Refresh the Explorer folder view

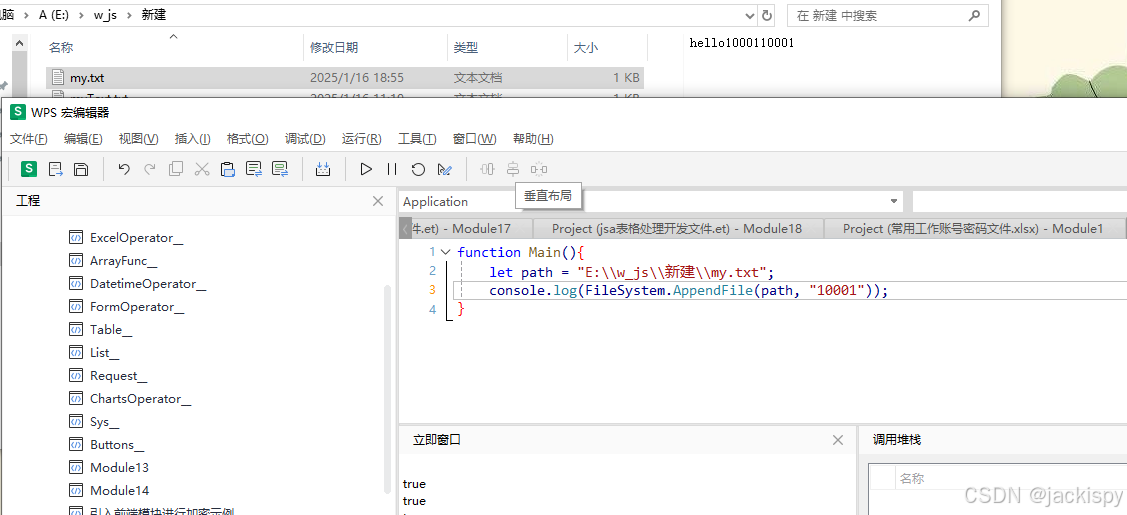click(767, 15)
